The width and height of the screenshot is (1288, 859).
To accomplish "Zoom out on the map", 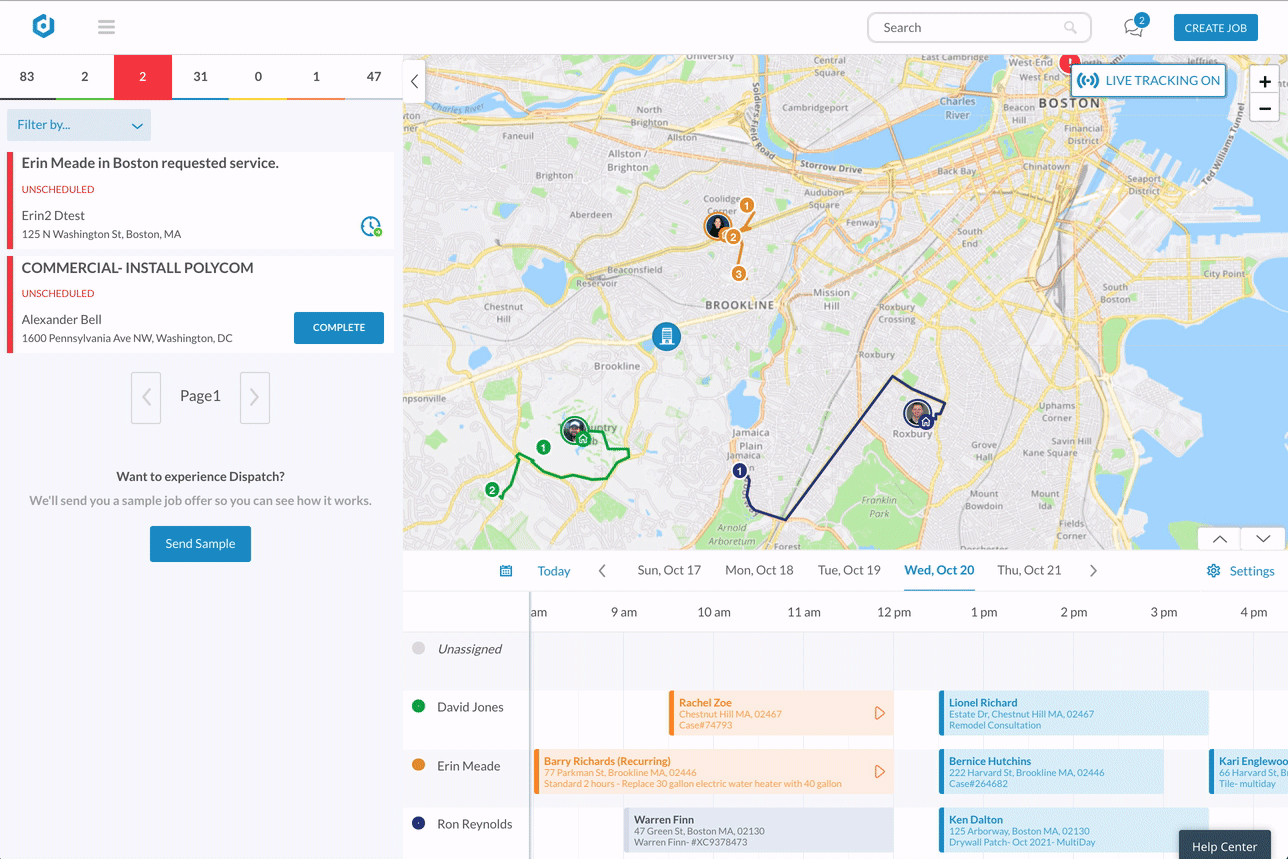I will (1265, 109).
